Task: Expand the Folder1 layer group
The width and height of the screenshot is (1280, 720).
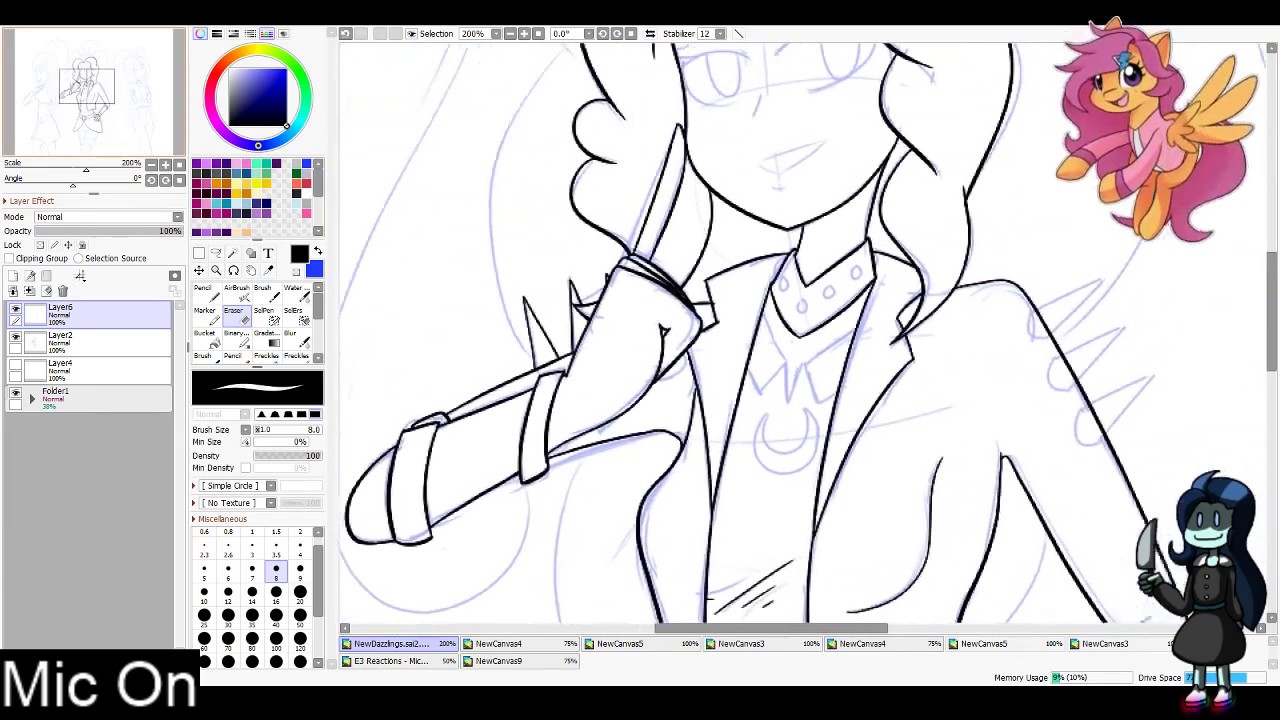Action: coord(32,399)
